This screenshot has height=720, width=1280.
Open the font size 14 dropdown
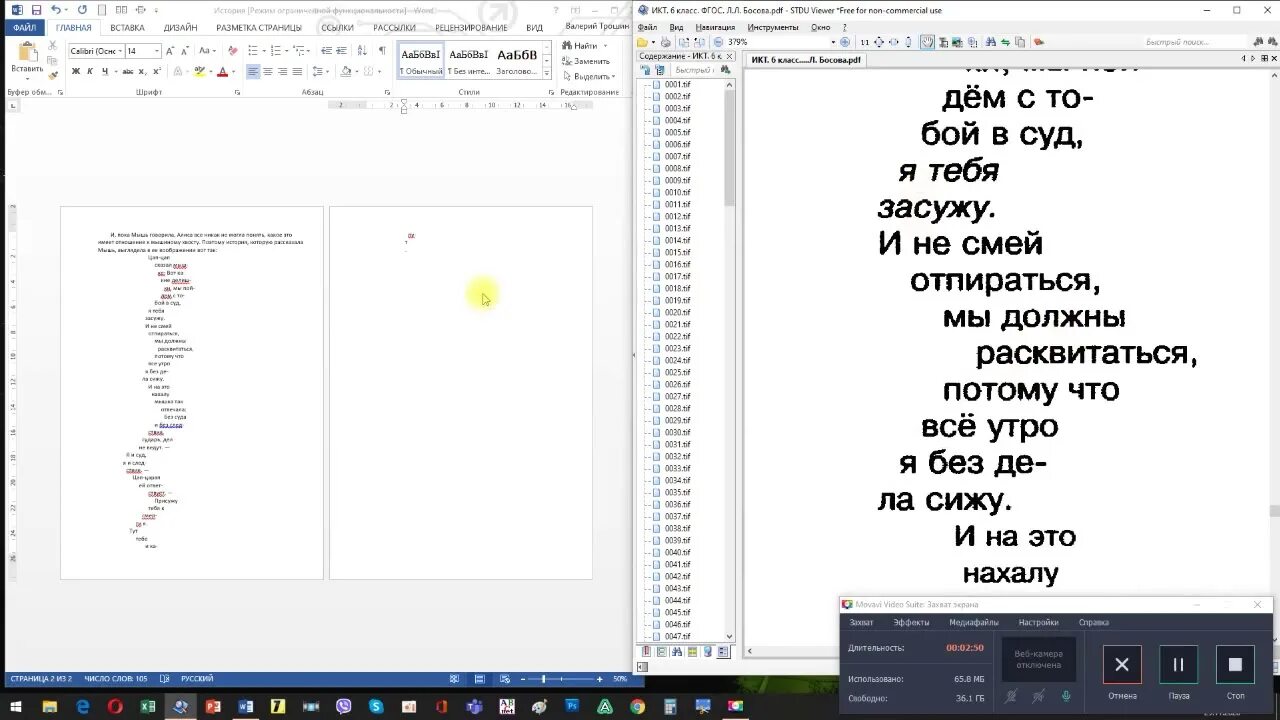coord(156,51)
